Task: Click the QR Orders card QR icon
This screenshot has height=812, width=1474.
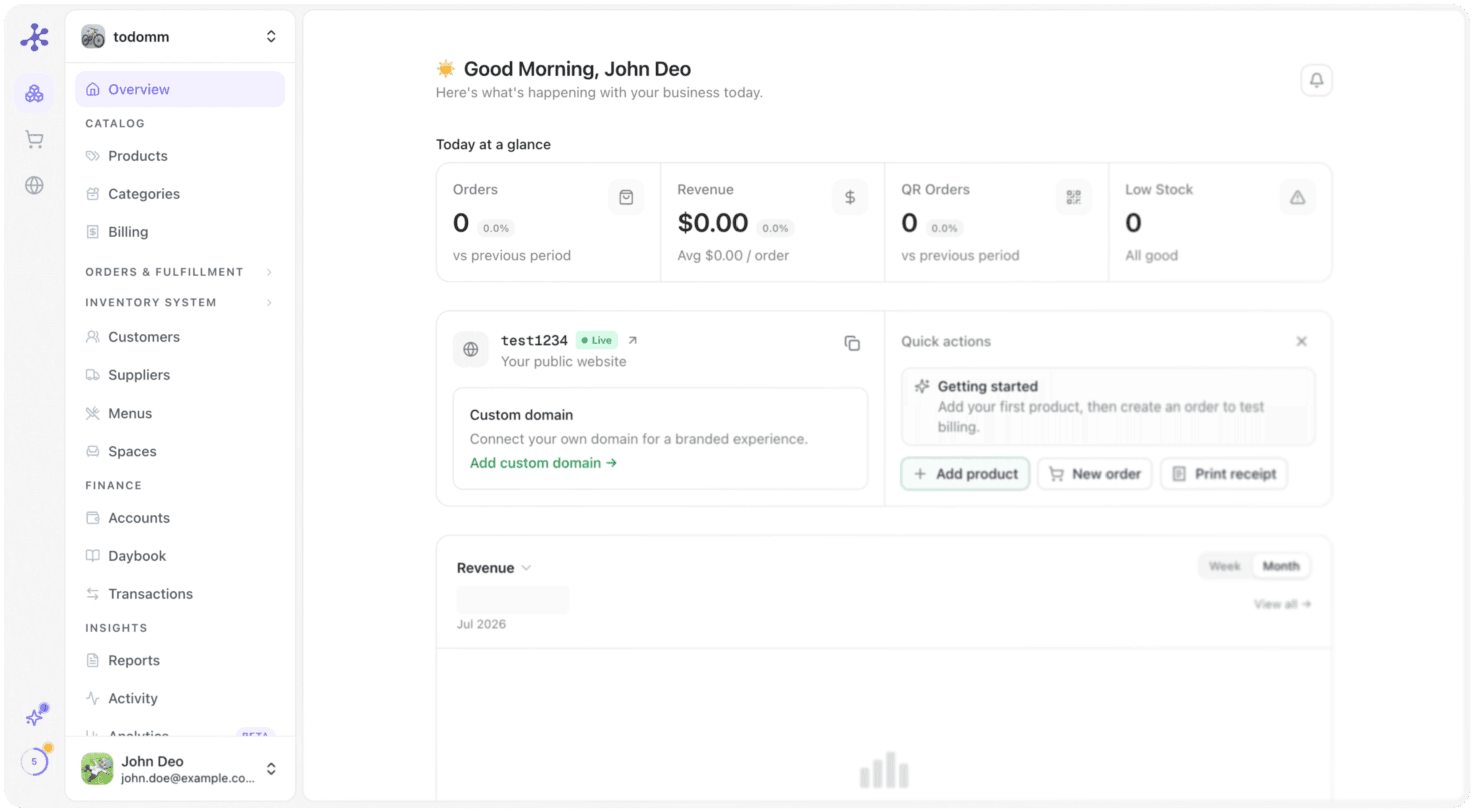Action: (1073, 197)
